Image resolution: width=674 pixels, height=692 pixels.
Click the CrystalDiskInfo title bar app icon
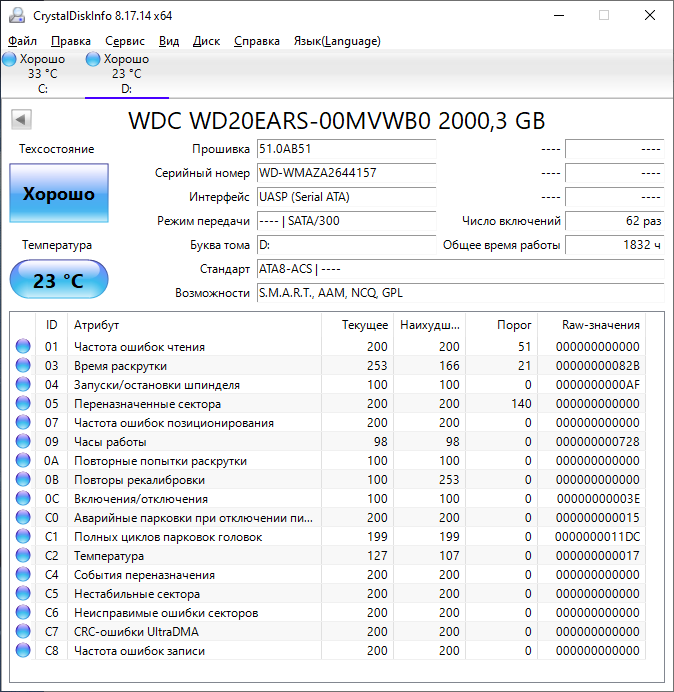point(16,15)
